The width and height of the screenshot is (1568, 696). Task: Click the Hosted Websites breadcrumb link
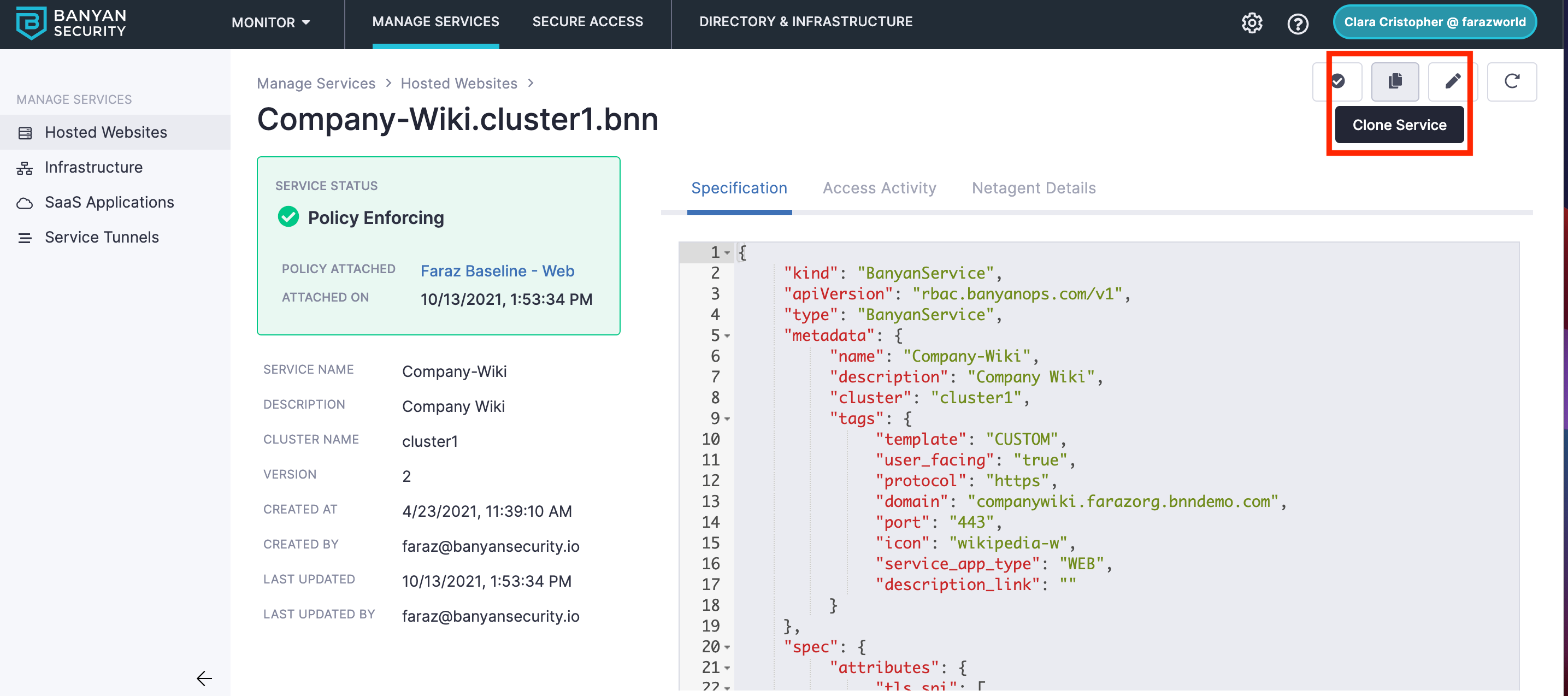click(458, 84)
